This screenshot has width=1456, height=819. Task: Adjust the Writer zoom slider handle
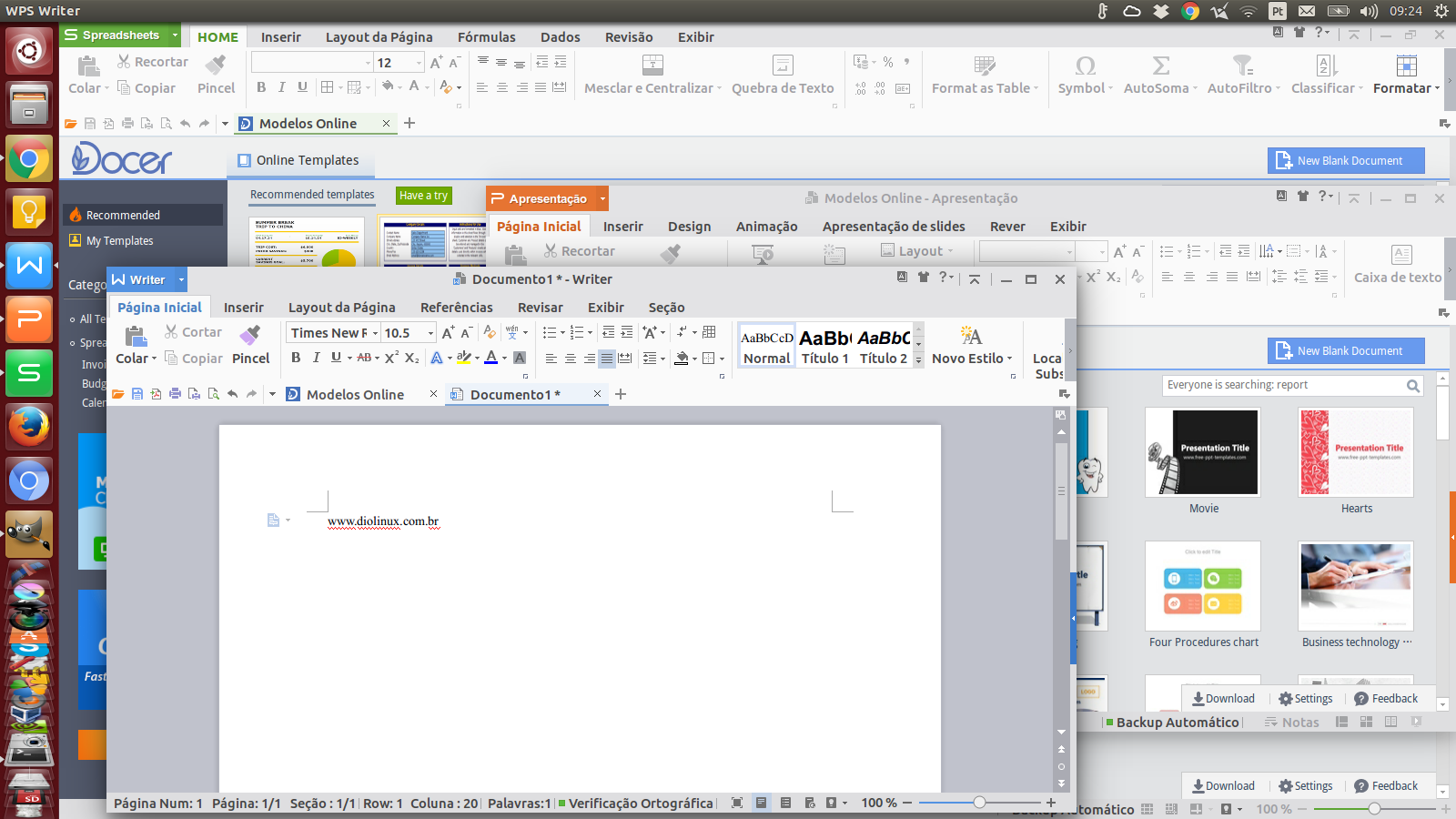coord(979,803)
